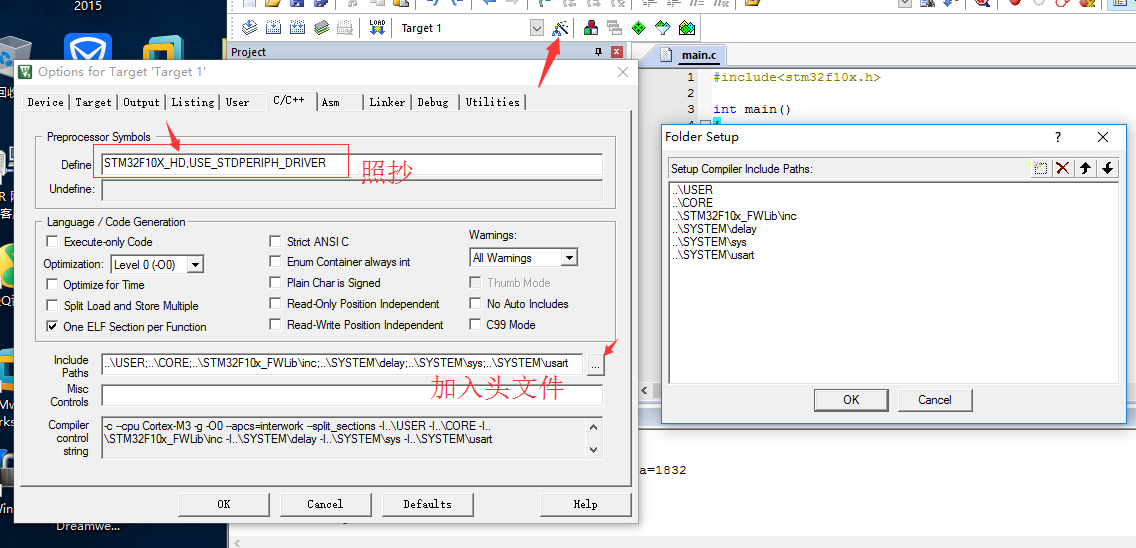Viewport: 1136px width, 548px height.
Task: Click the Defaults button
Action: [x=427, y=504]
